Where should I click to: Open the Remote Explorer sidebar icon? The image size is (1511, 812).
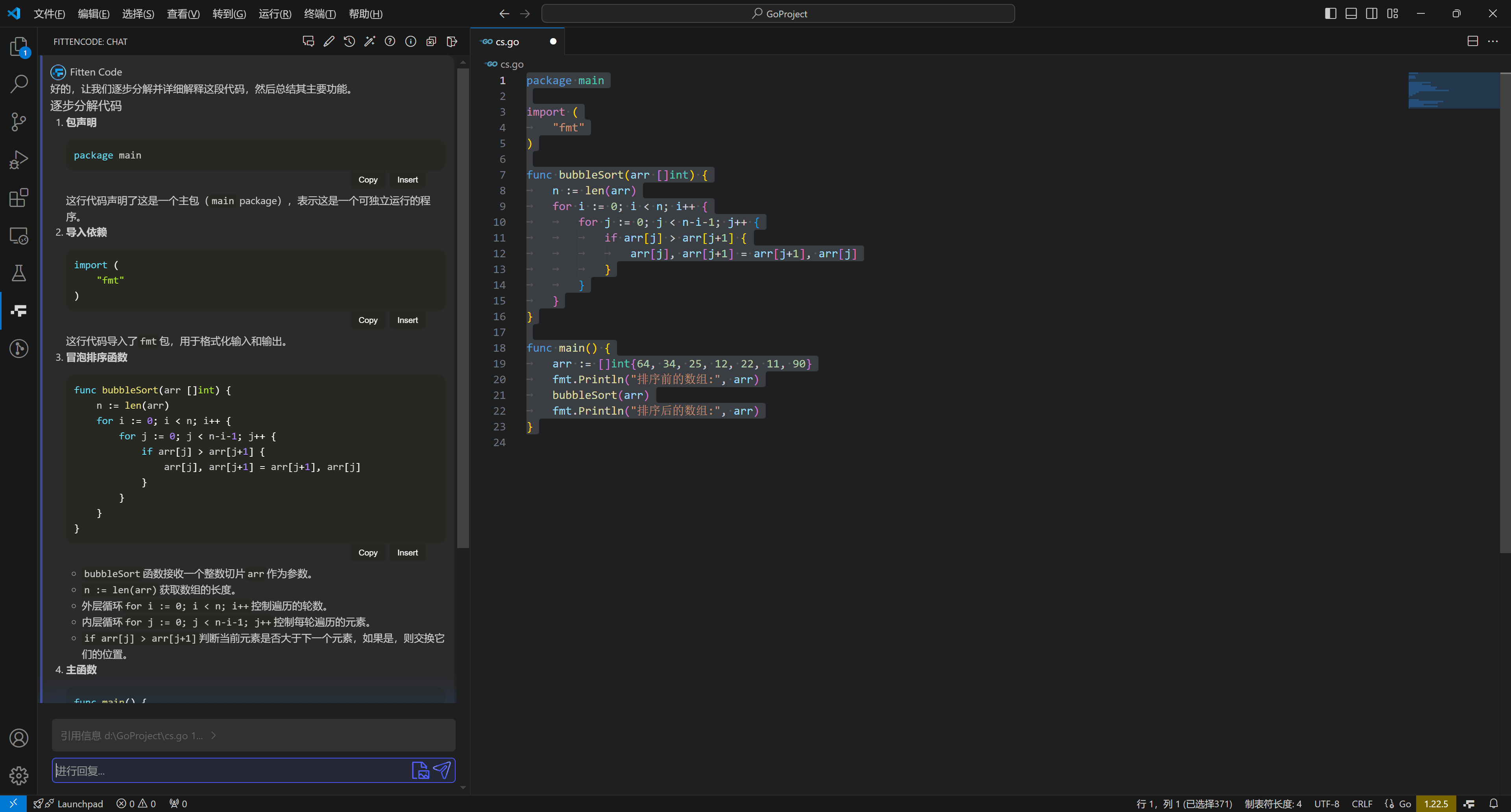tap(19, 236)
